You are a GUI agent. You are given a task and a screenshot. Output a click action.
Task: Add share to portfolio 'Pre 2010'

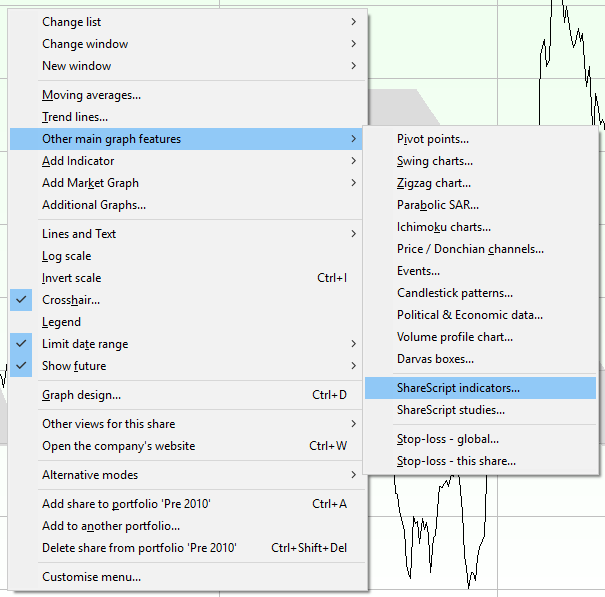pos(126,504)
